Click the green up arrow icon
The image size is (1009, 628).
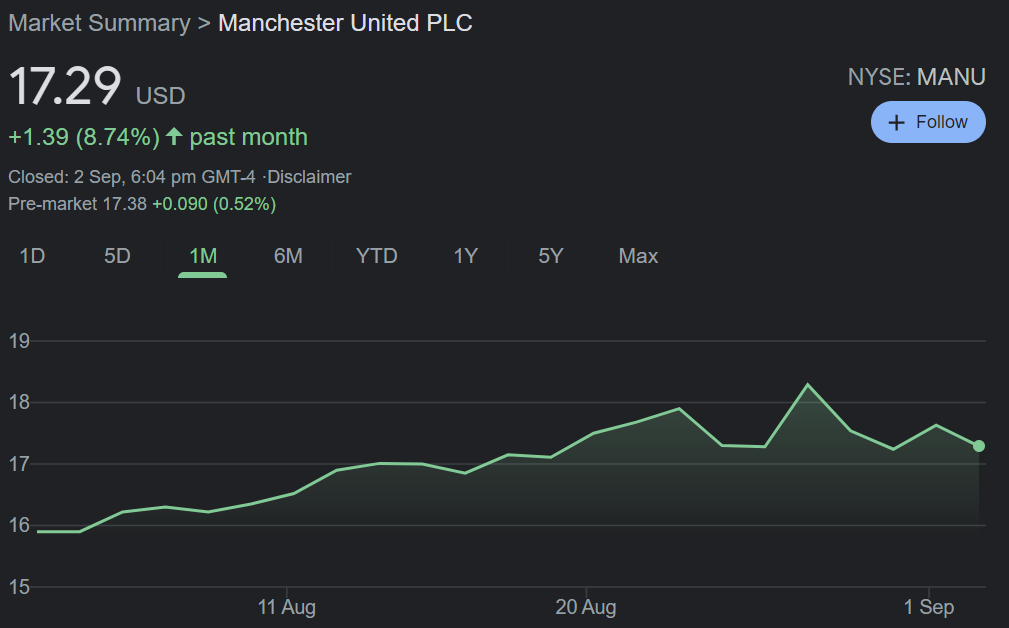[174, 136]
